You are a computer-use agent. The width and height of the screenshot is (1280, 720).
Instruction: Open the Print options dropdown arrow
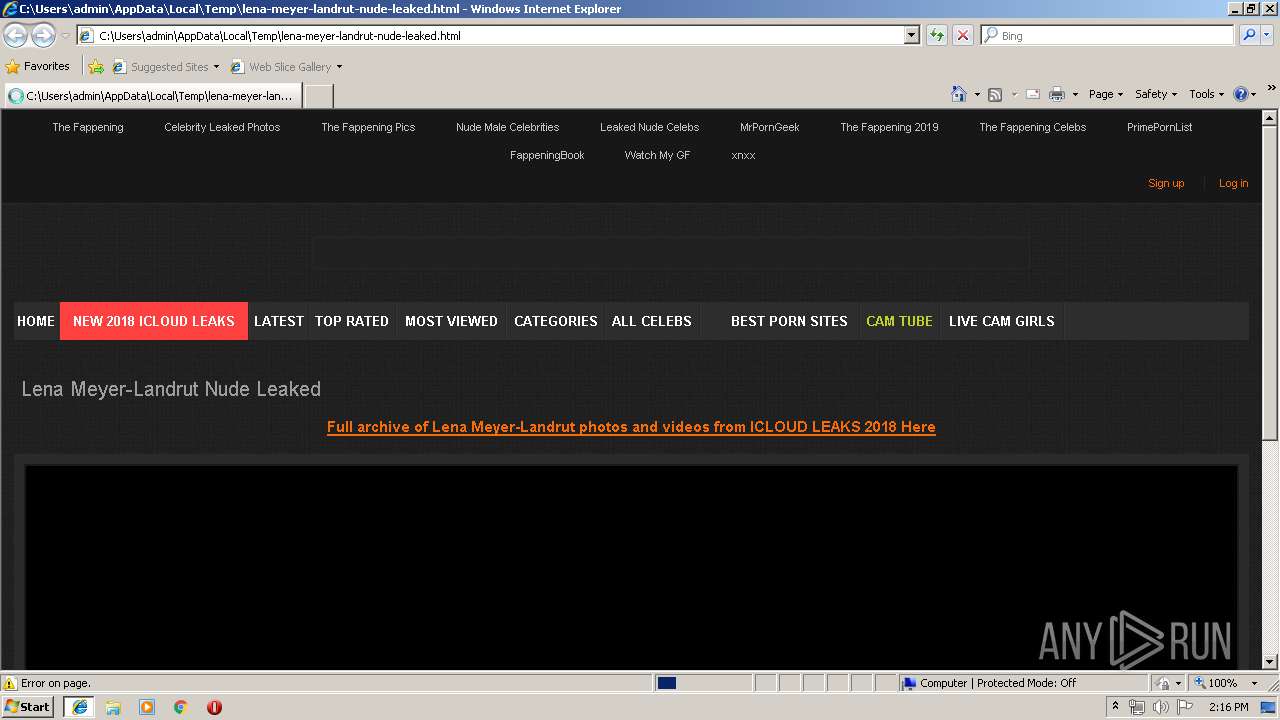pos(1075,95)
